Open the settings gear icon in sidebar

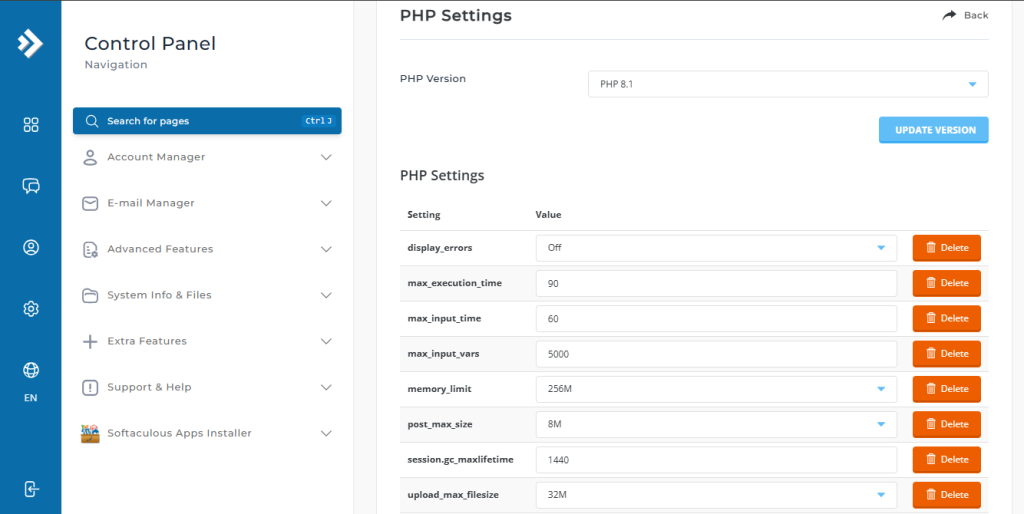pyautogui.click(x=31, y=309)
